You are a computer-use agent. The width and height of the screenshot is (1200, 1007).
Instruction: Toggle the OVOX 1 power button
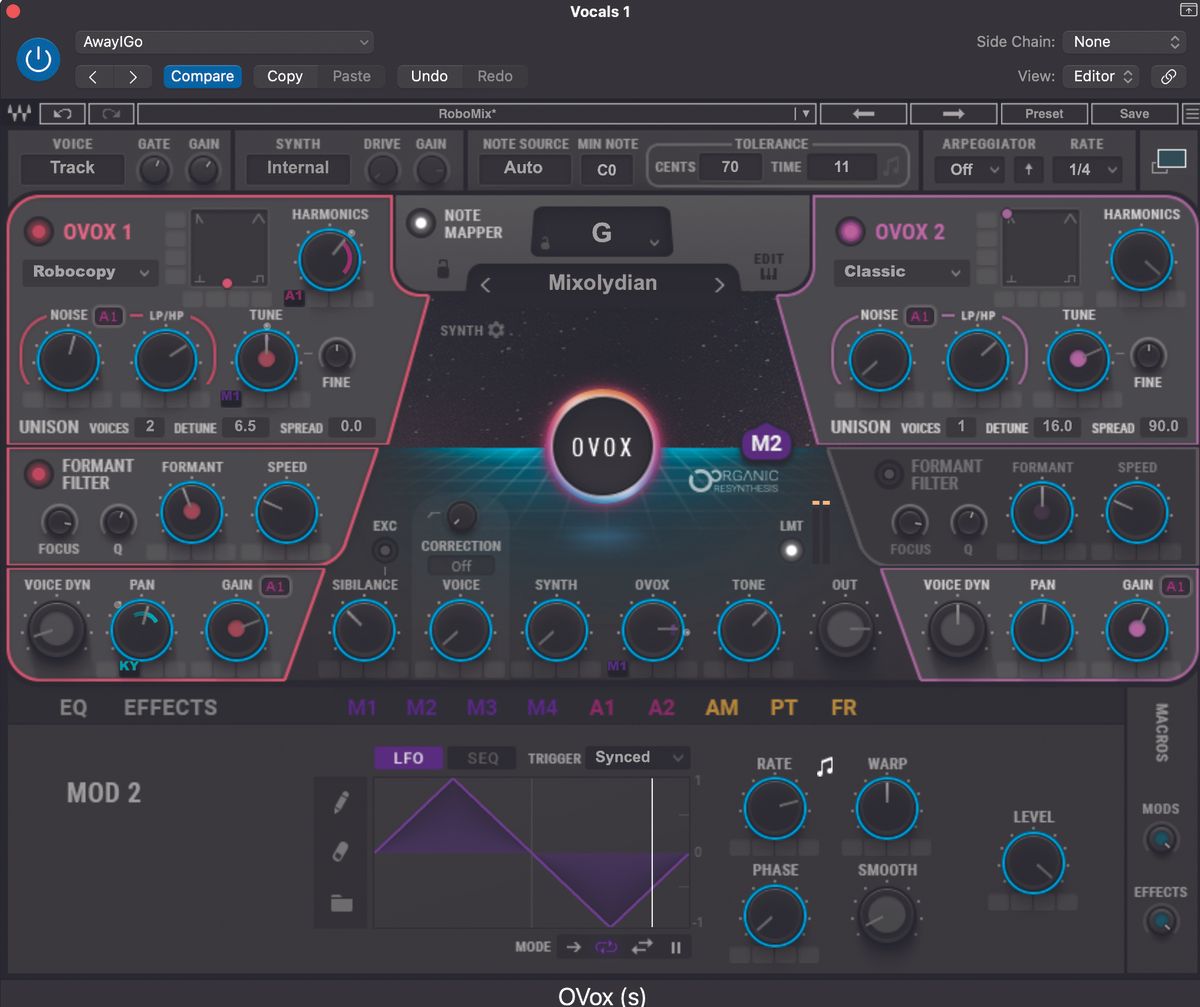pyautogui.click(x=38, y=231)
